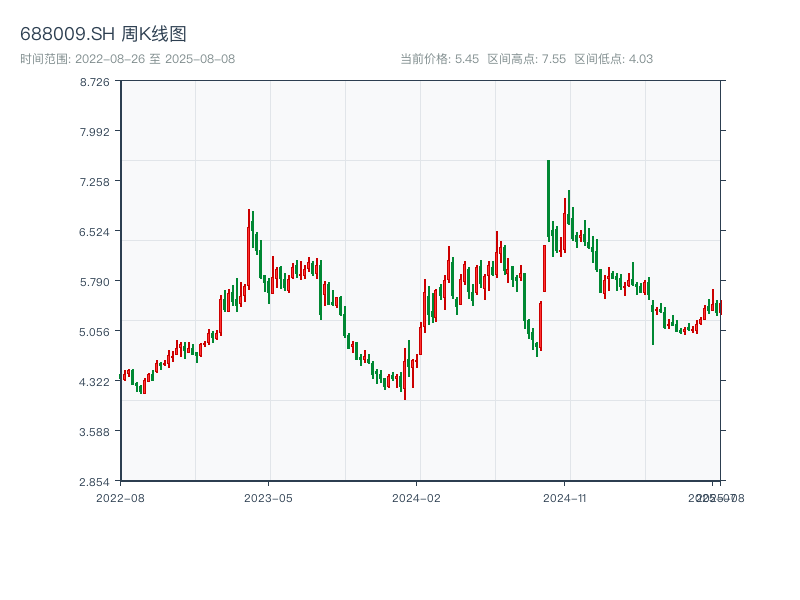Viewport: 800px width, 600px height.
Task: Click the 区间高点: 7.55 label
Action: click(527, 59)
